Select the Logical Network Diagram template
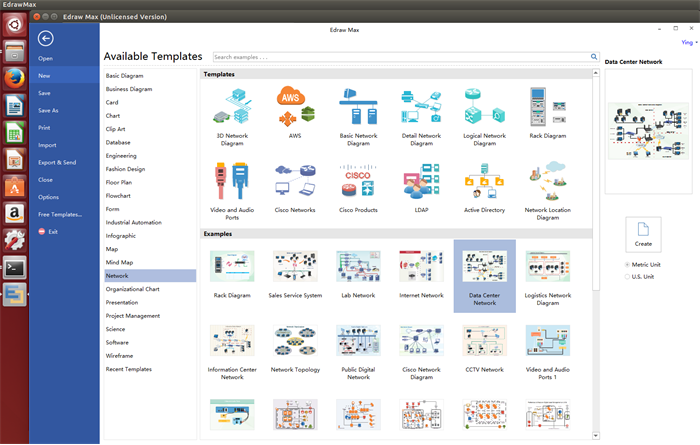Image resolution: width=700 pixels, height=445 pixels. (x=484, y=116)
